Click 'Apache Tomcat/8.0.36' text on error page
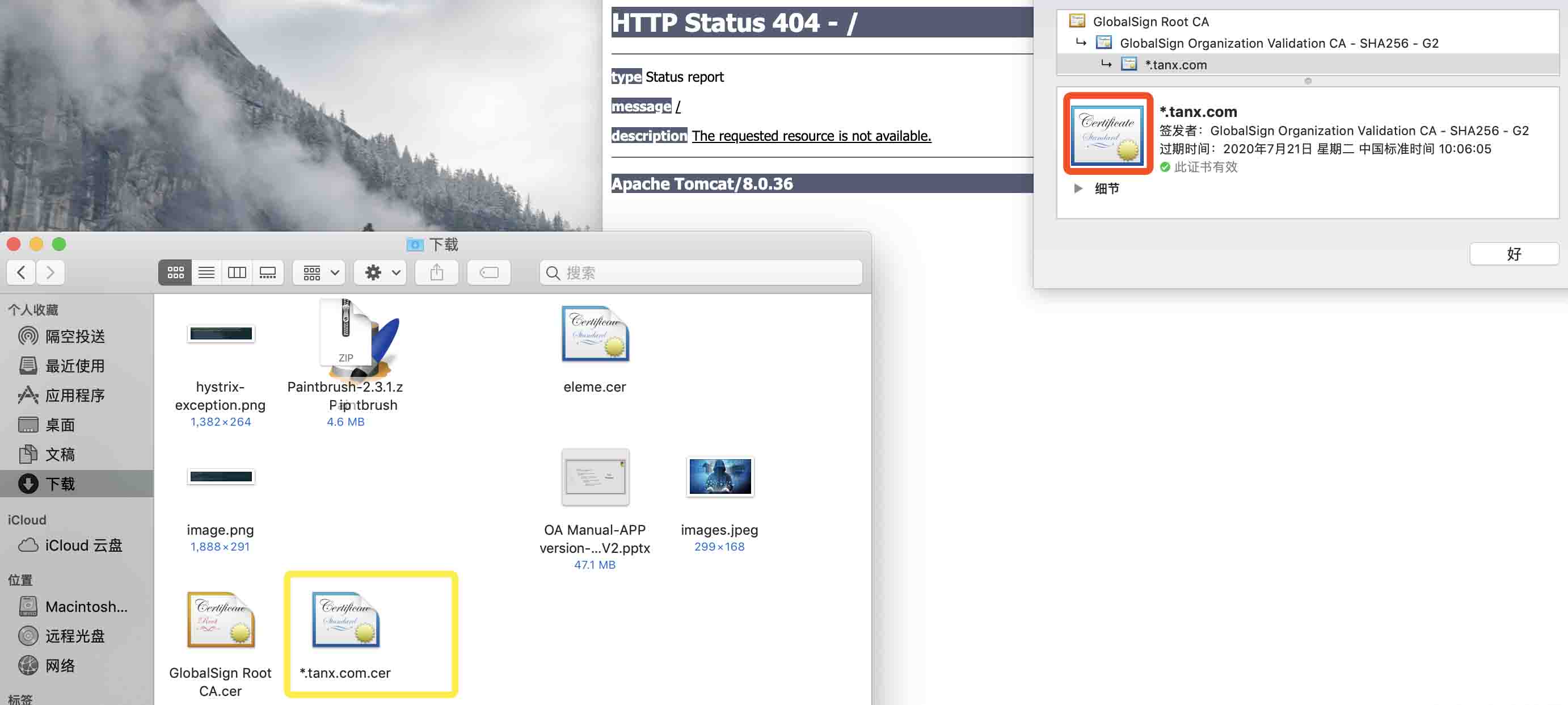Viewport: 1568px width, 705px height. click(702, 184)
